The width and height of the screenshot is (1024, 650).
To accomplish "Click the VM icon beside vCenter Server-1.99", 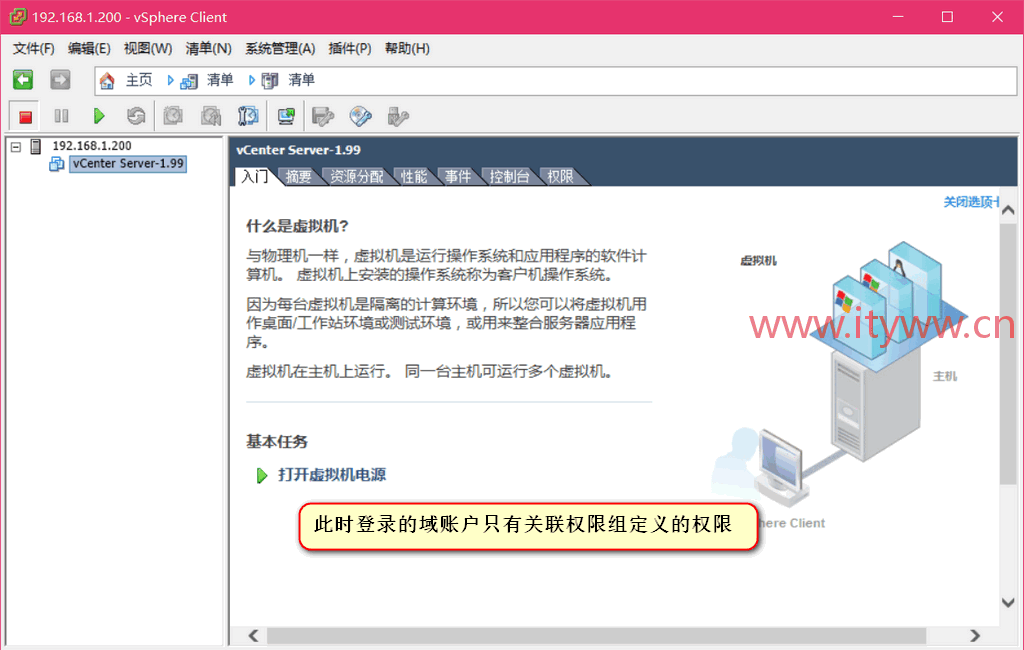I will [x=57, y=164].
